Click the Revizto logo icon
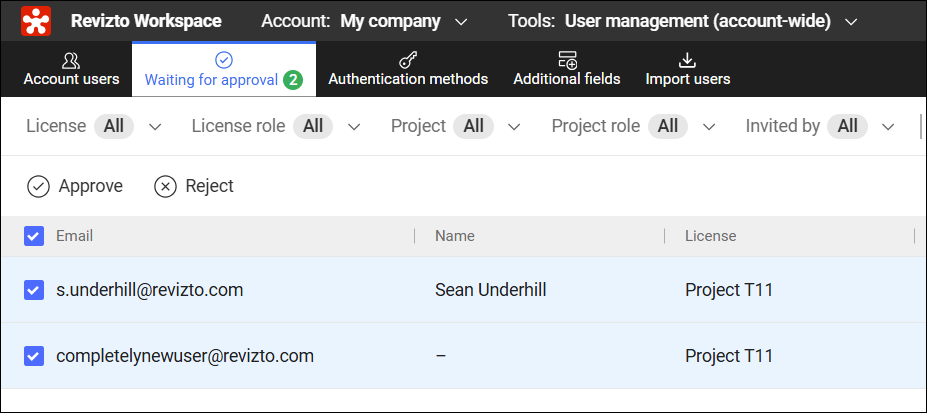 36,21
